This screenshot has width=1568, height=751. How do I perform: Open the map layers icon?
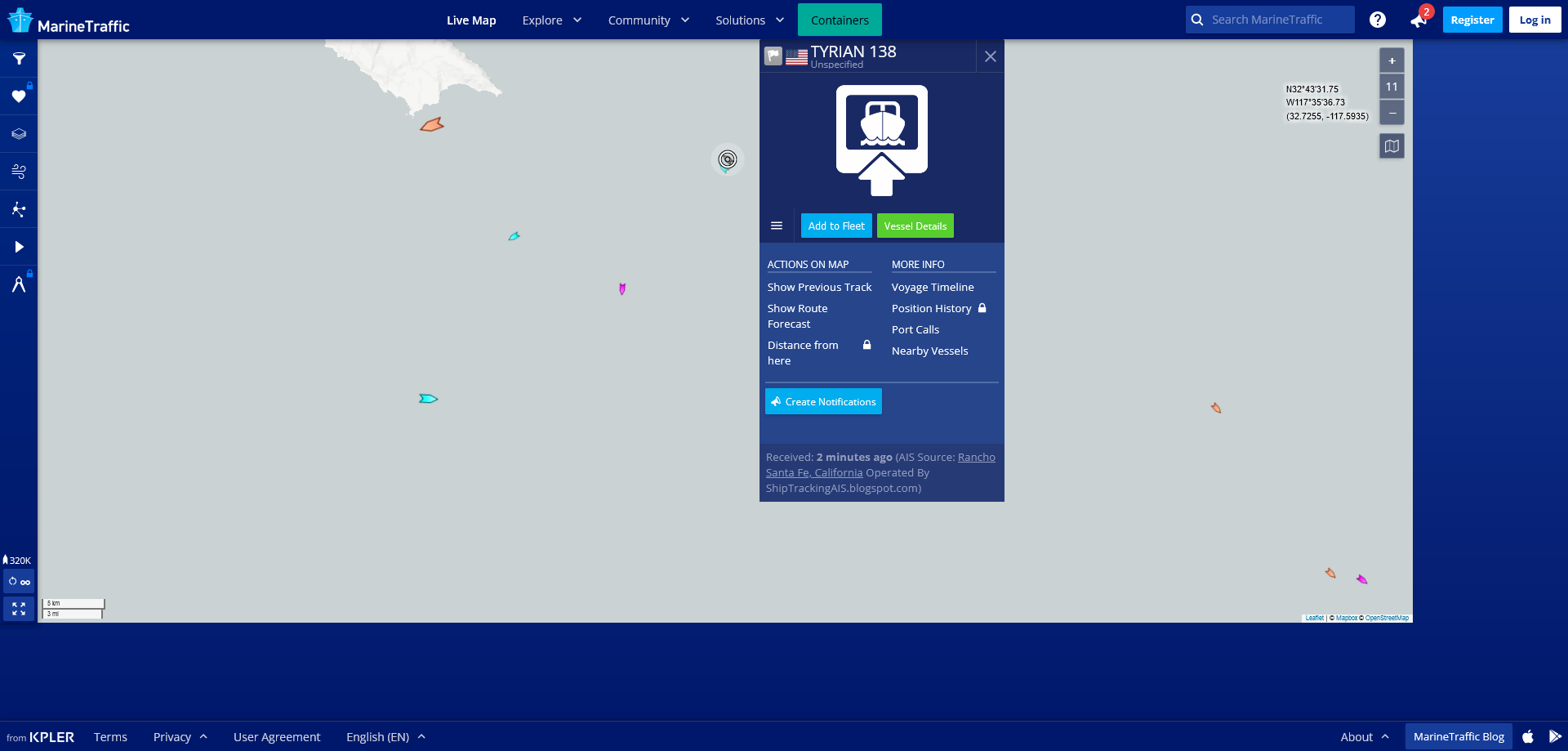pyautogui.click(x=19, y=134)
